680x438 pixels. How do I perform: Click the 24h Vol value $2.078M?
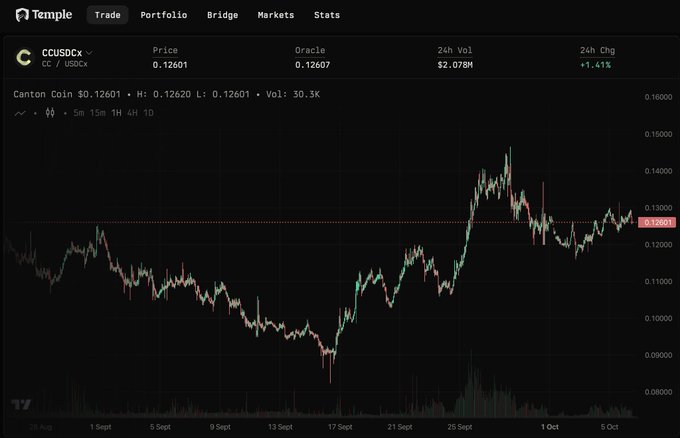pos(455,65)
